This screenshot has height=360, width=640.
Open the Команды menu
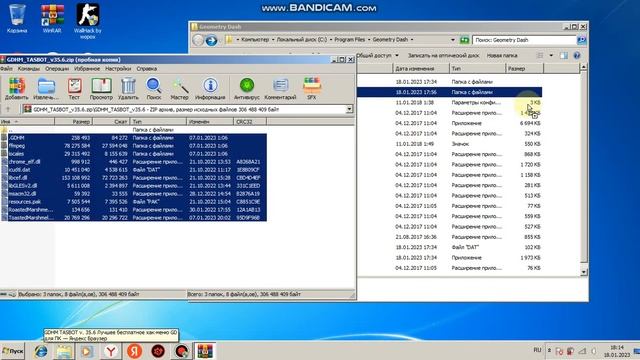point(29,69)
